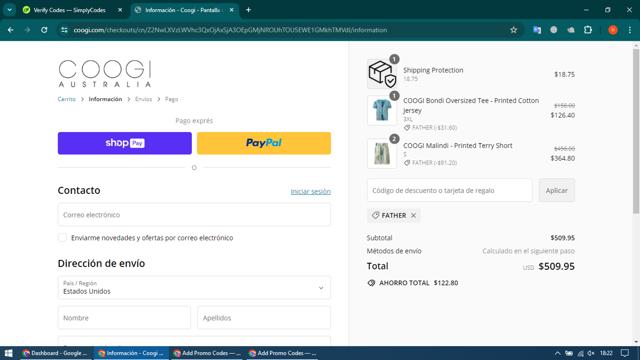640x360 pixels.
Task: Open a new browser tab
Action: [248, 10]
